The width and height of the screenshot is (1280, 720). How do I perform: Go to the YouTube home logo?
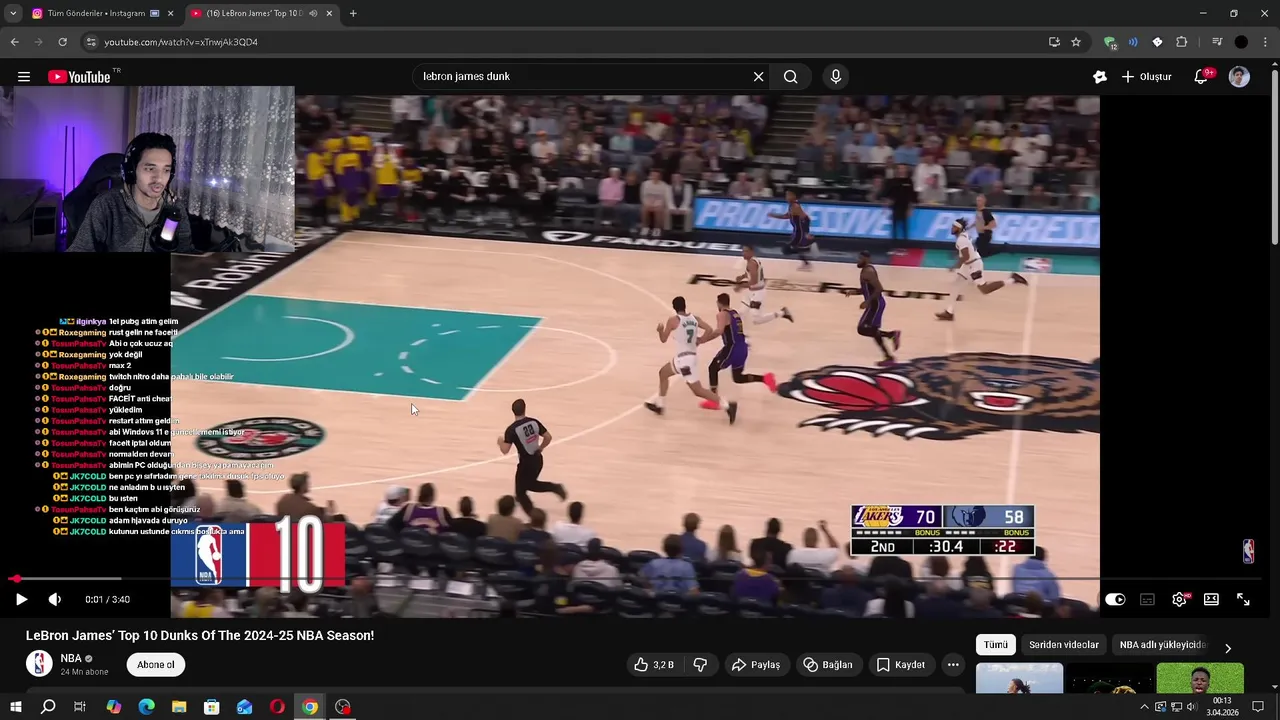79,77
